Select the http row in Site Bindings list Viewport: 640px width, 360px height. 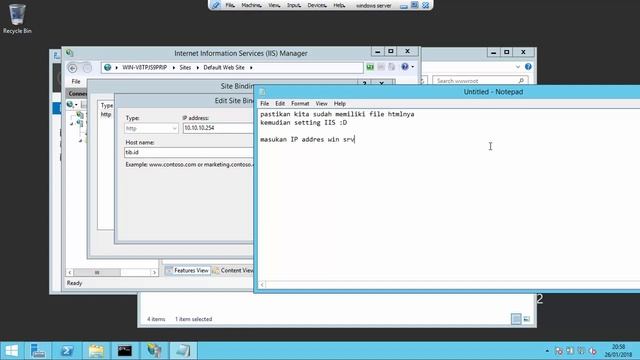point(107,115)
